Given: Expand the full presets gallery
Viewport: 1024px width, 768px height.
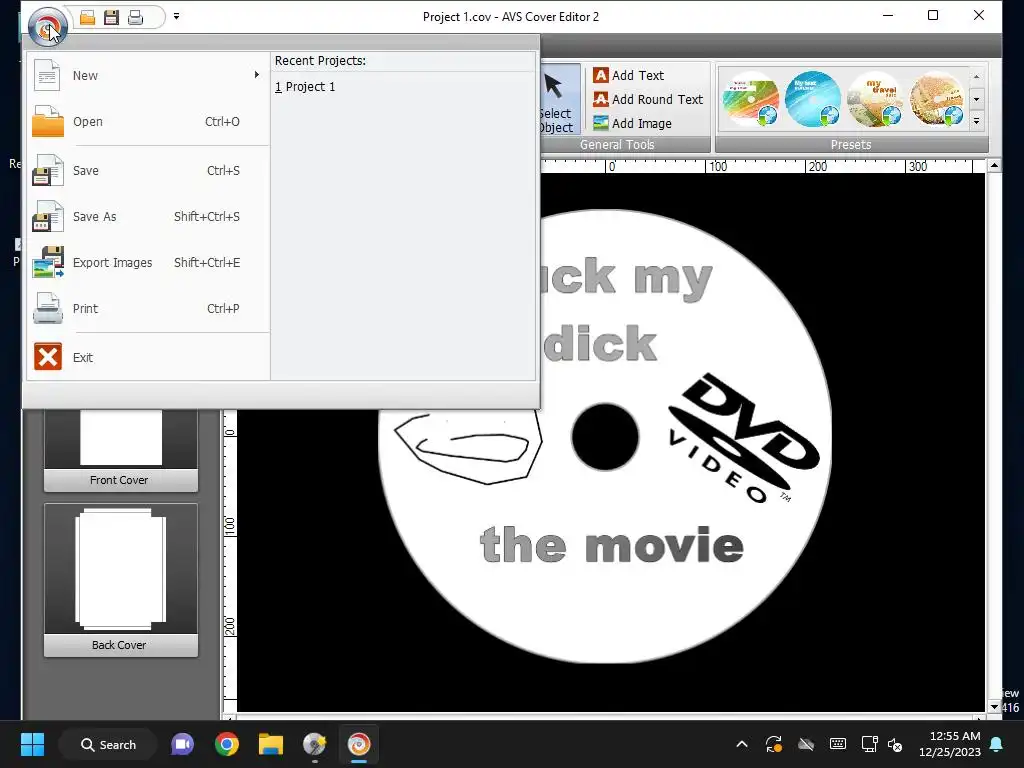Looking at the screenshot, I should click(976, 121).
